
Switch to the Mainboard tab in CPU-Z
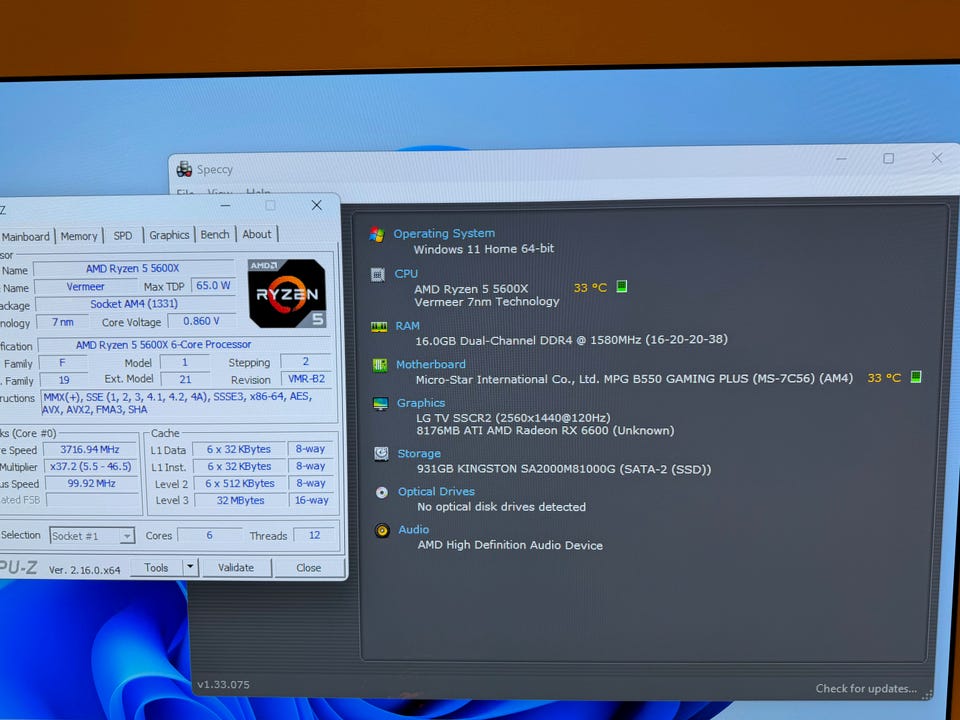(x=26, y=236)
